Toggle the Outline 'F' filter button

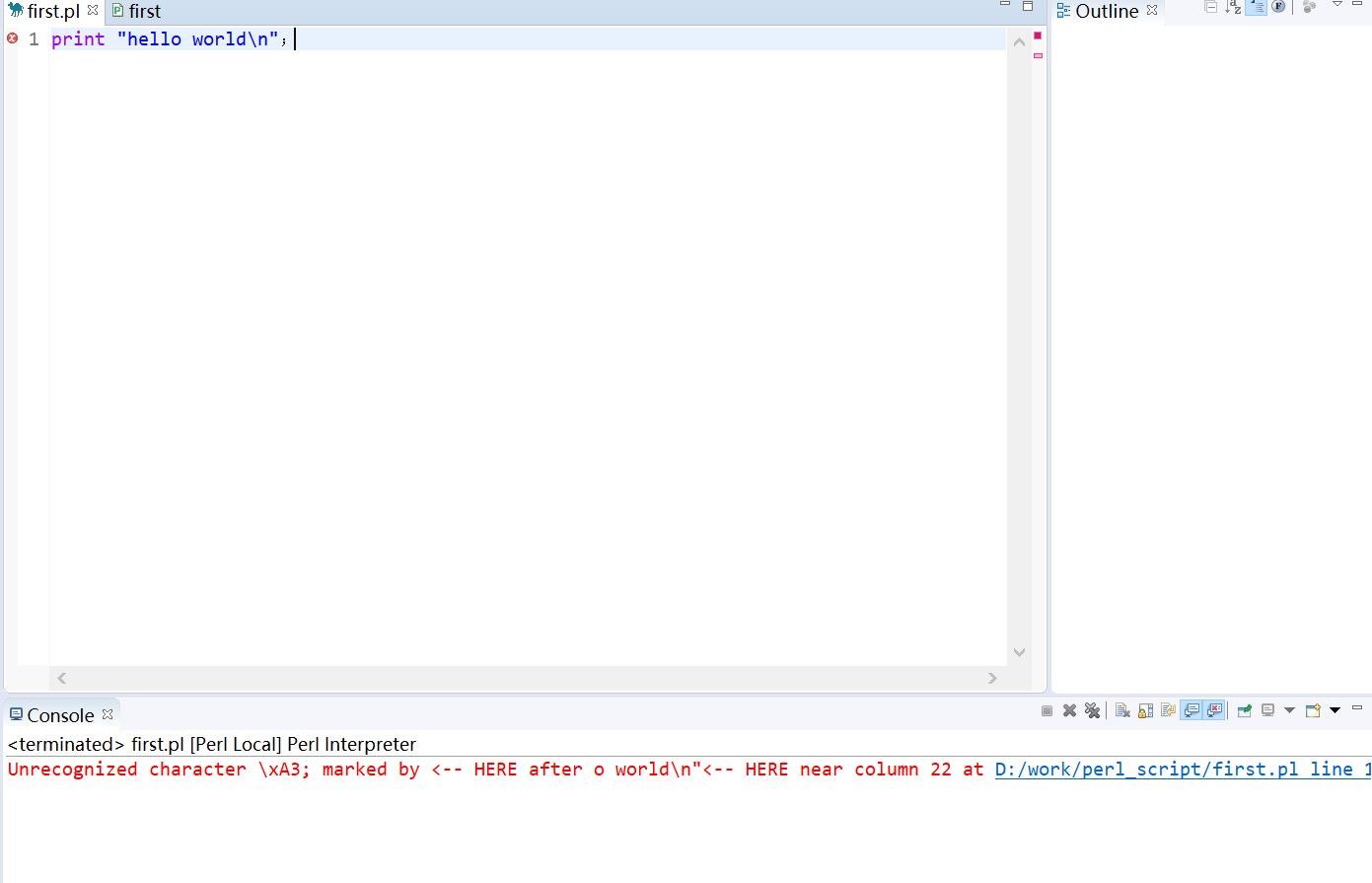pos(1279,7)
